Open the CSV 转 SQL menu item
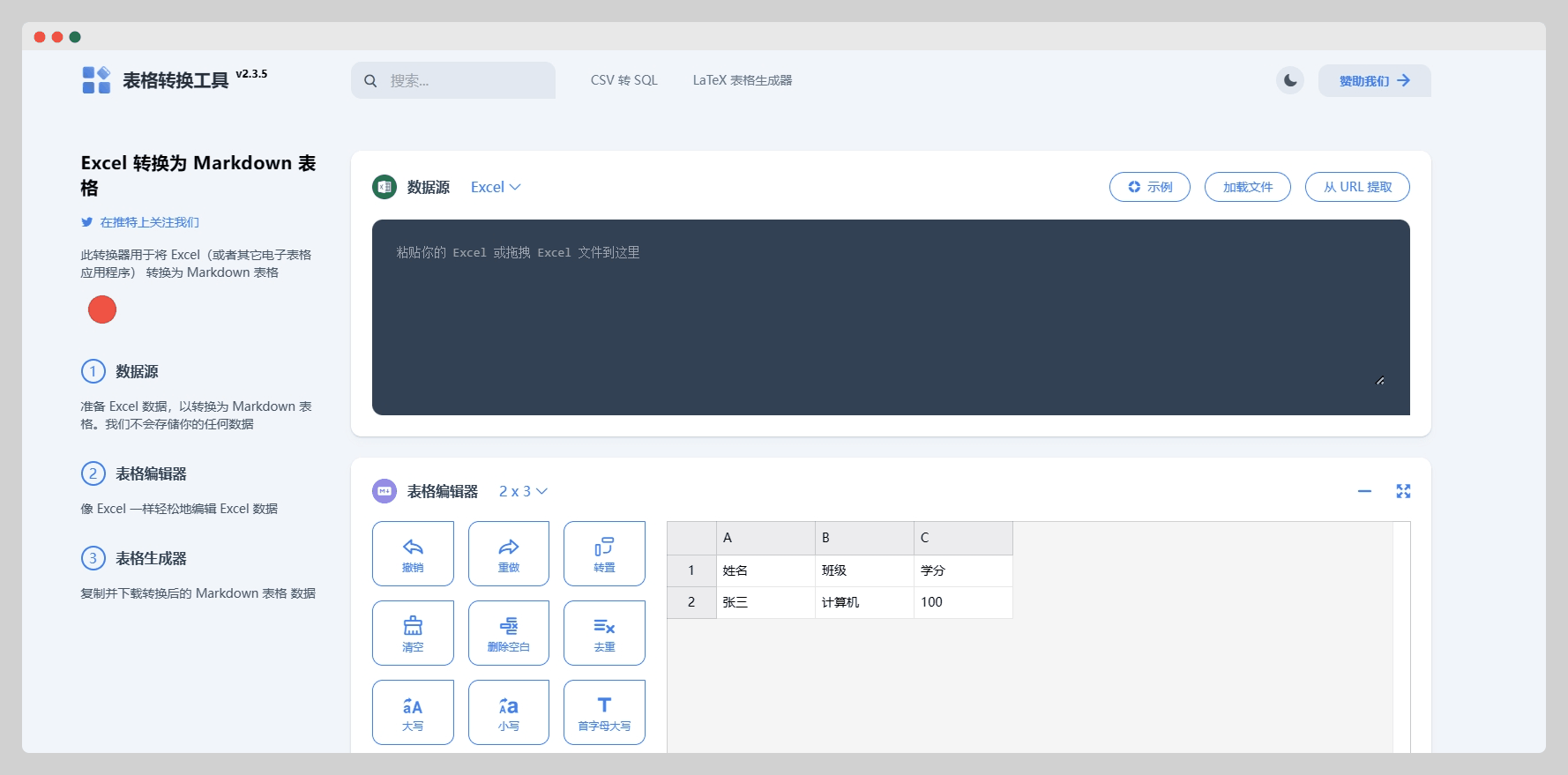 [623, 80]
